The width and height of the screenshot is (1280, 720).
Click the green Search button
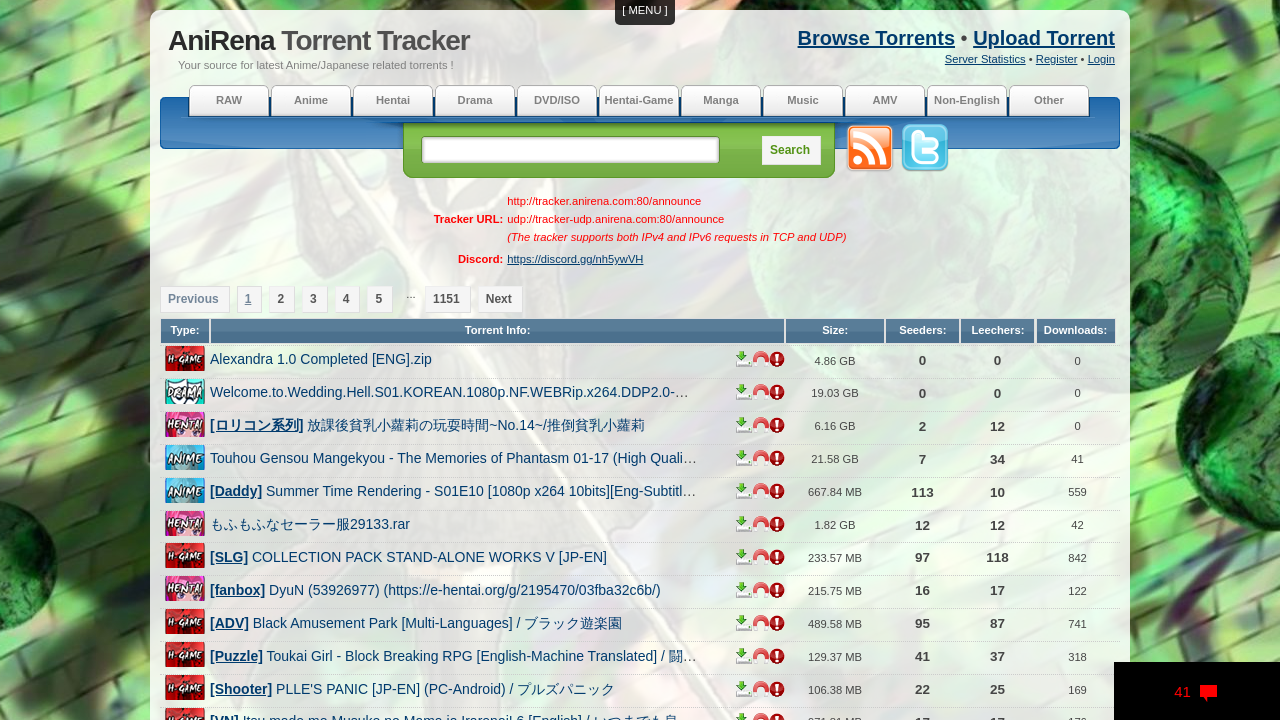tap(790, 150)
